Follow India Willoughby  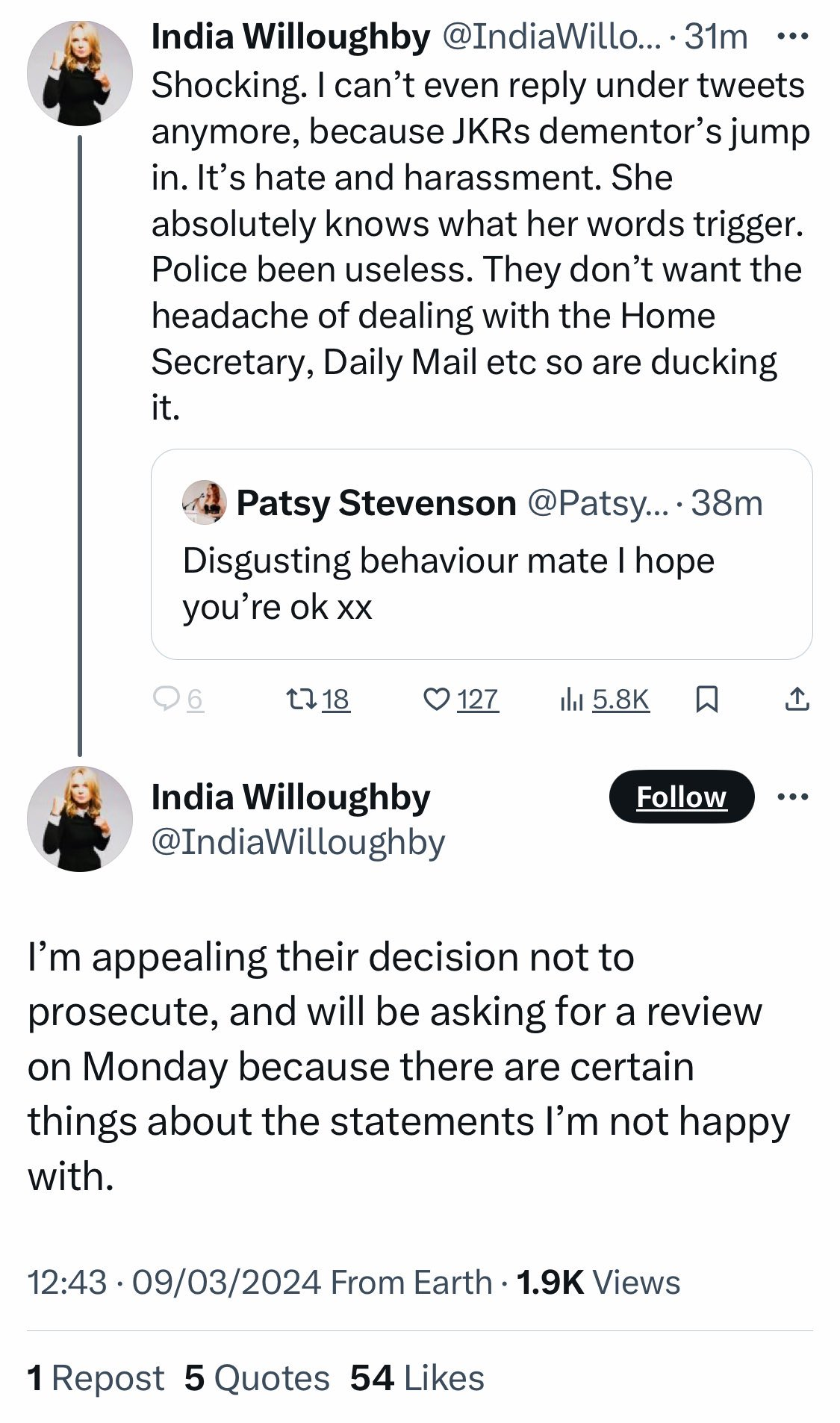681,797
